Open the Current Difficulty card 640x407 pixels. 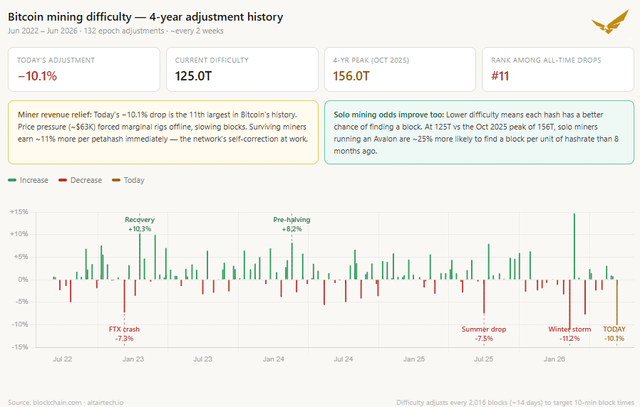[x=242, y=69]
